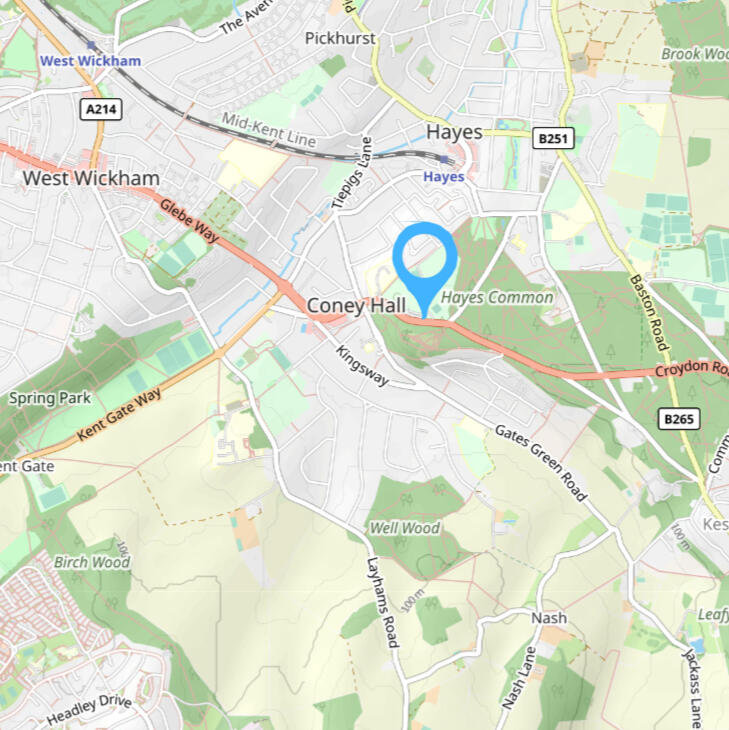This screenshot has width=729, height=730.
Task: Click the Mid-Kent Line railway label
Action: (x=269, y=129)
